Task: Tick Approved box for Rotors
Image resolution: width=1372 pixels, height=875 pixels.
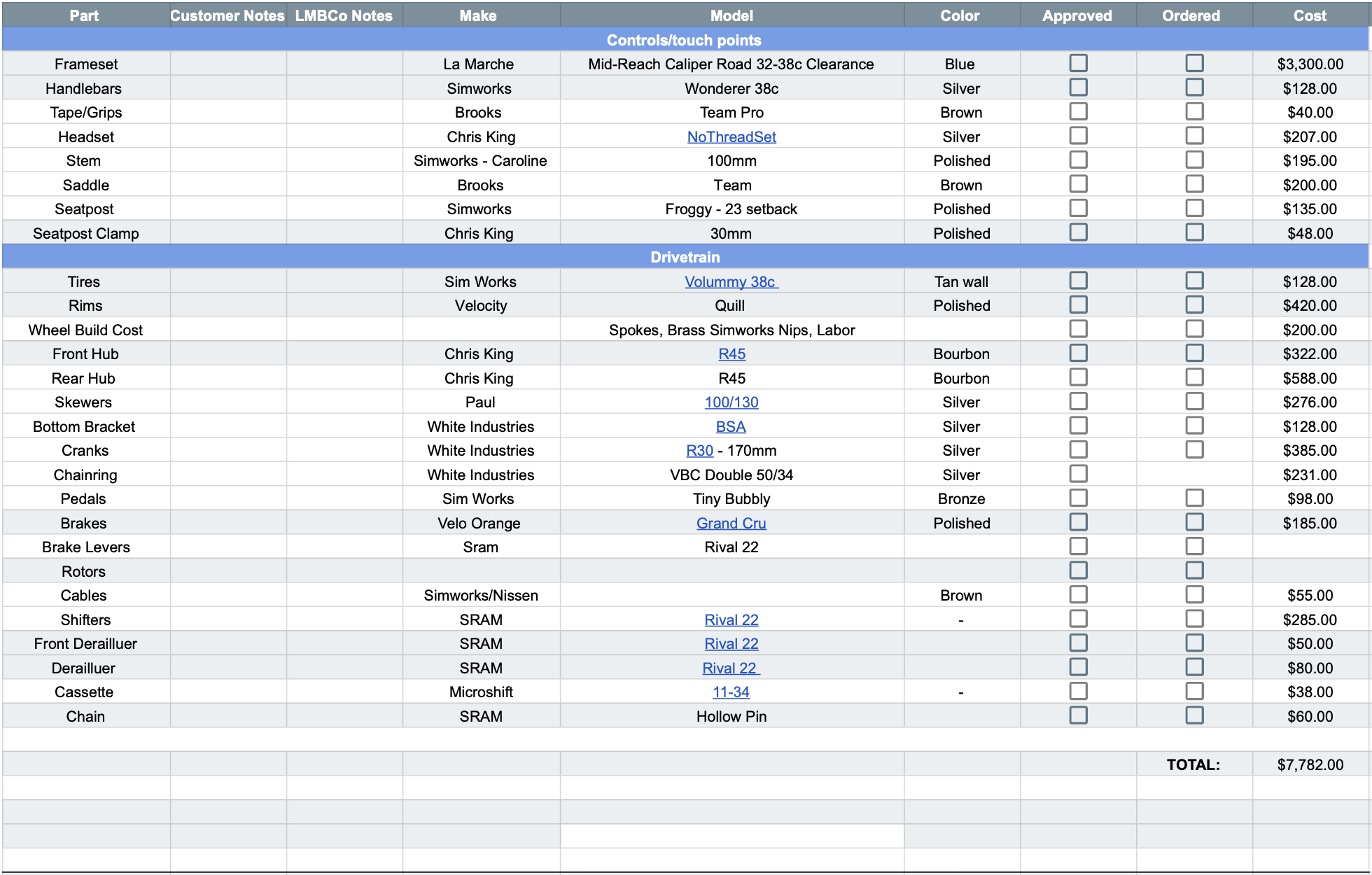Action: pos(1078,570)
